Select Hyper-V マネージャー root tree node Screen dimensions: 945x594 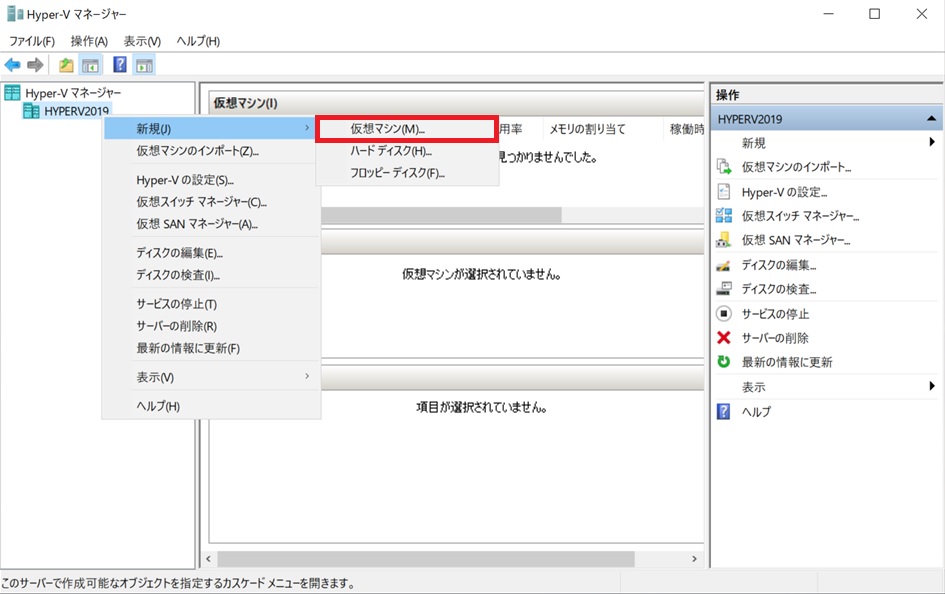pyautogui.click(x=73, y=93)
